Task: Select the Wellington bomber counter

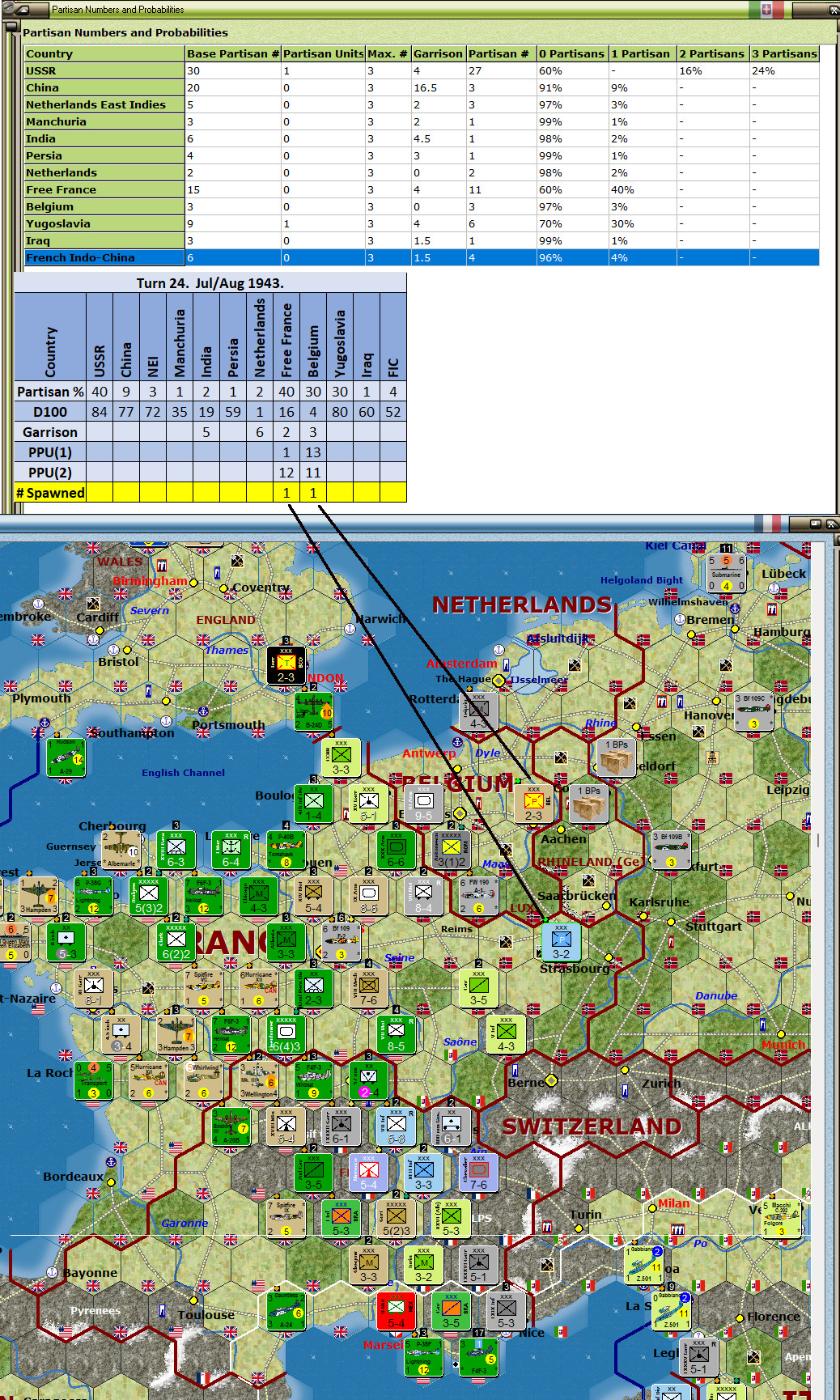Action: click(258, 1081)
